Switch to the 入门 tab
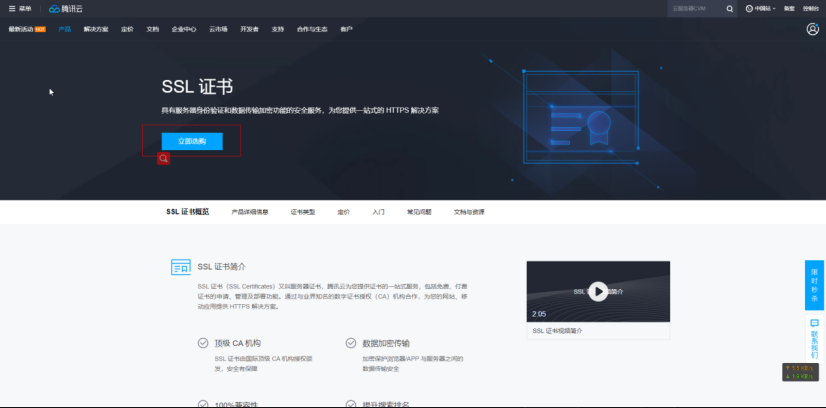The height and width of the screenshot is (408, 826). pyautogui.click(x=378, y=212)
